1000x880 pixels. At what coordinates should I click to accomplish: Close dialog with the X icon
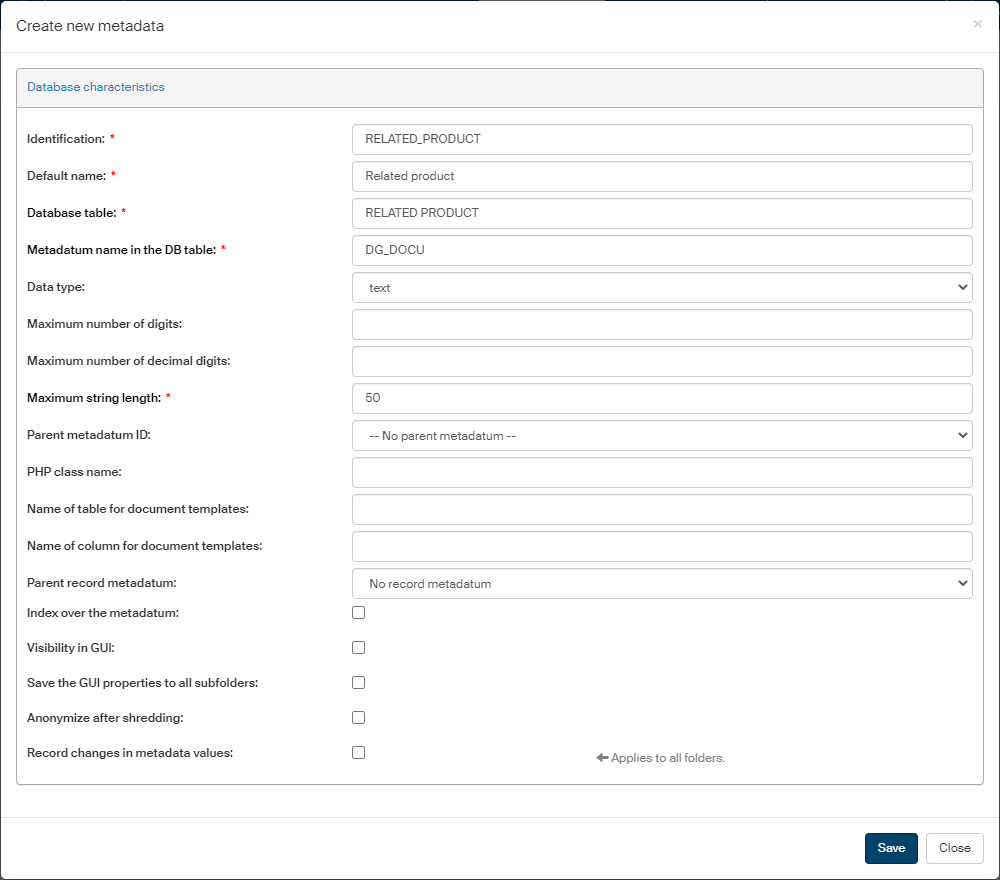pos(977,24)
